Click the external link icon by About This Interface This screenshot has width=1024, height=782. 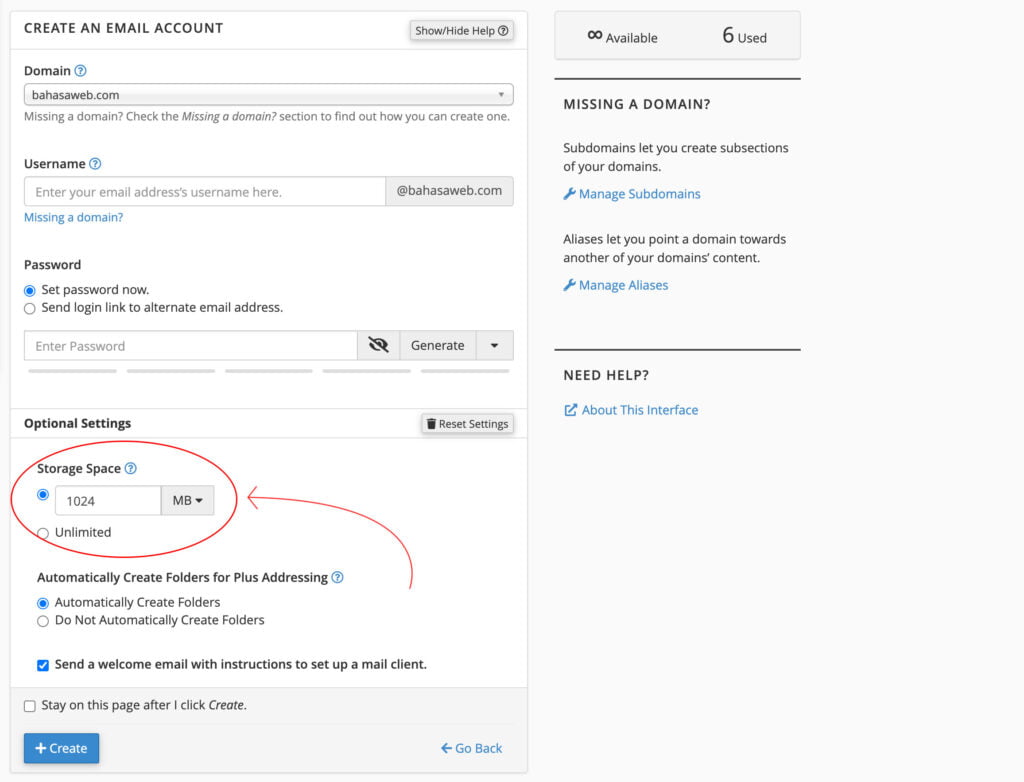coord(570,410)
